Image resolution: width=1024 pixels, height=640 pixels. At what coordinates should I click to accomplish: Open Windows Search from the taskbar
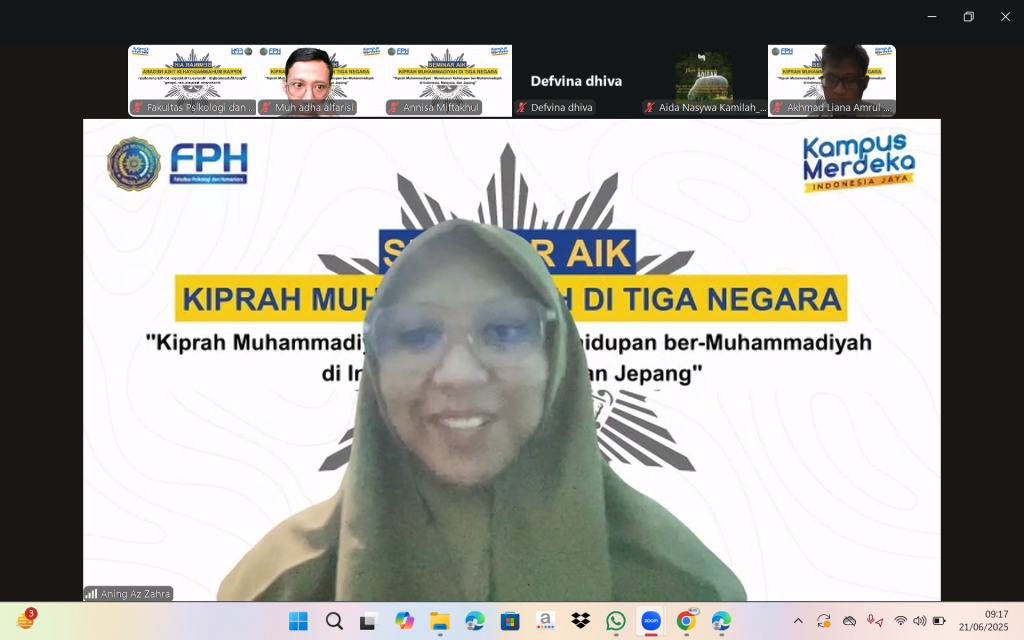click(x=334, y=621)
